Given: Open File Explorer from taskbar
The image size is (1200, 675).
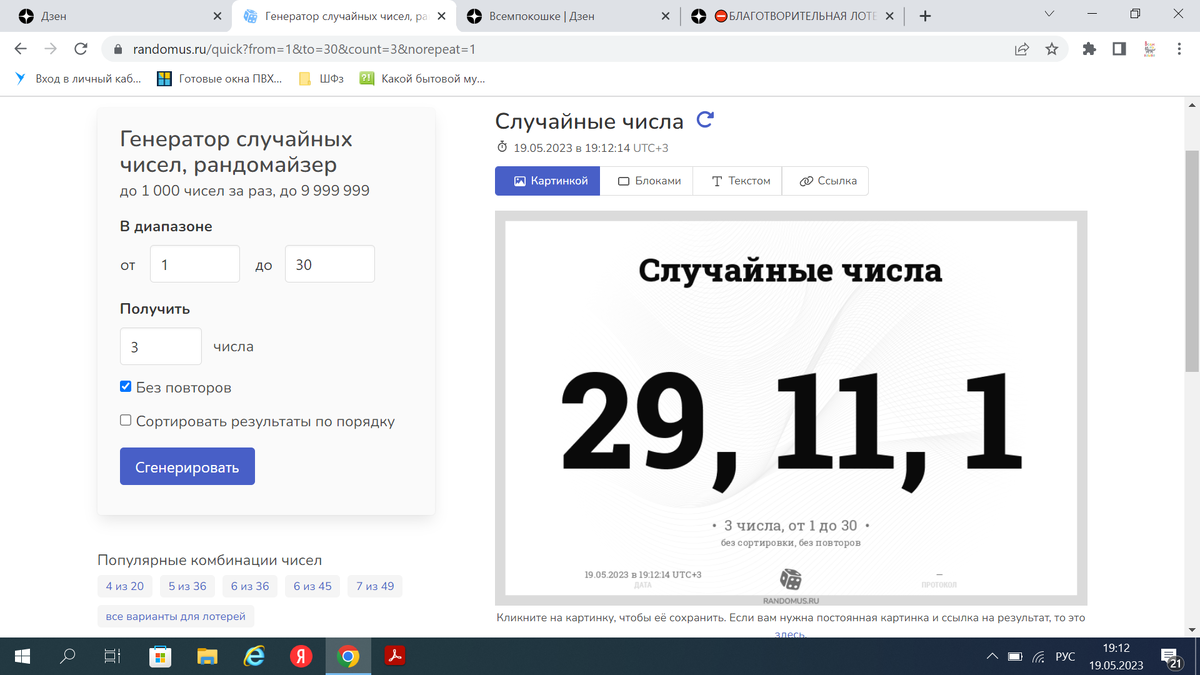Looking at the screenshot, I should (207, 656).
